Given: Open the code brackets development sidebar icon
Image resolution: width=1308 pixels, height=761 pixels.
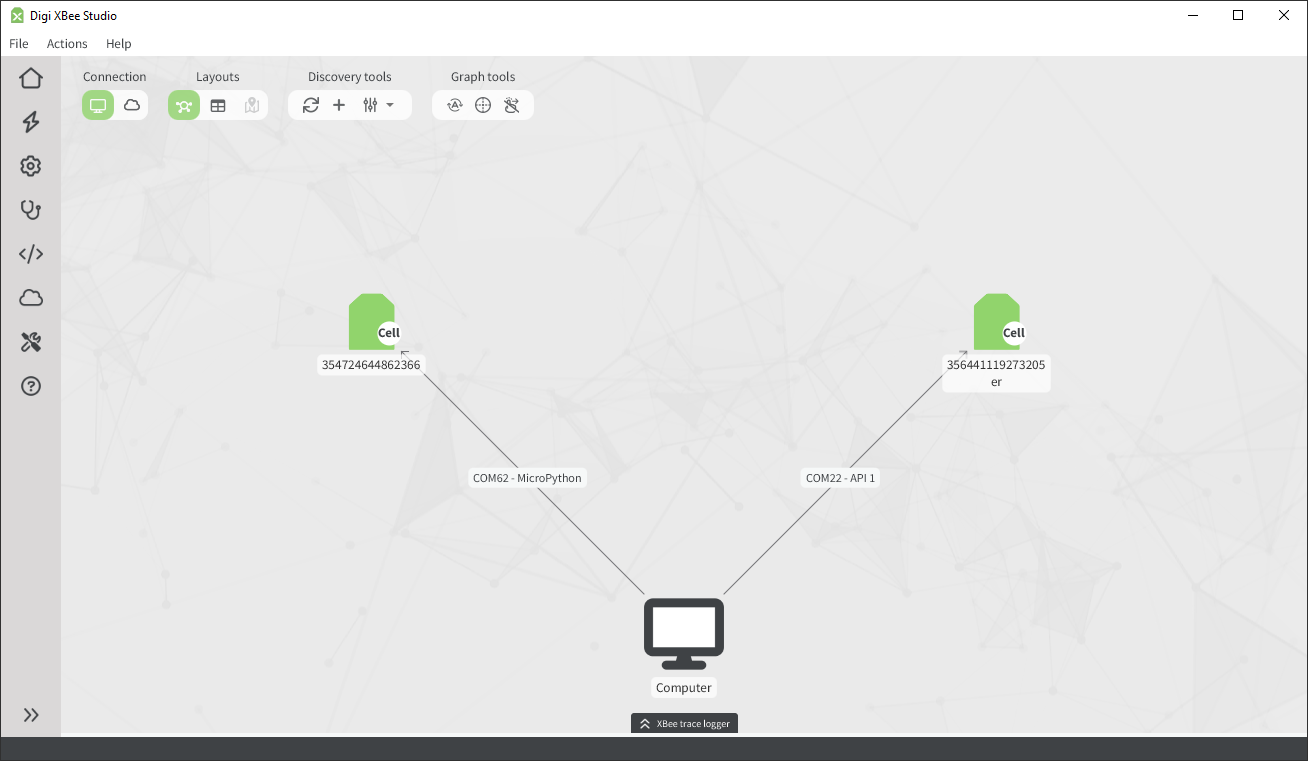Looking at the screenshot, I should coord(31,254).
